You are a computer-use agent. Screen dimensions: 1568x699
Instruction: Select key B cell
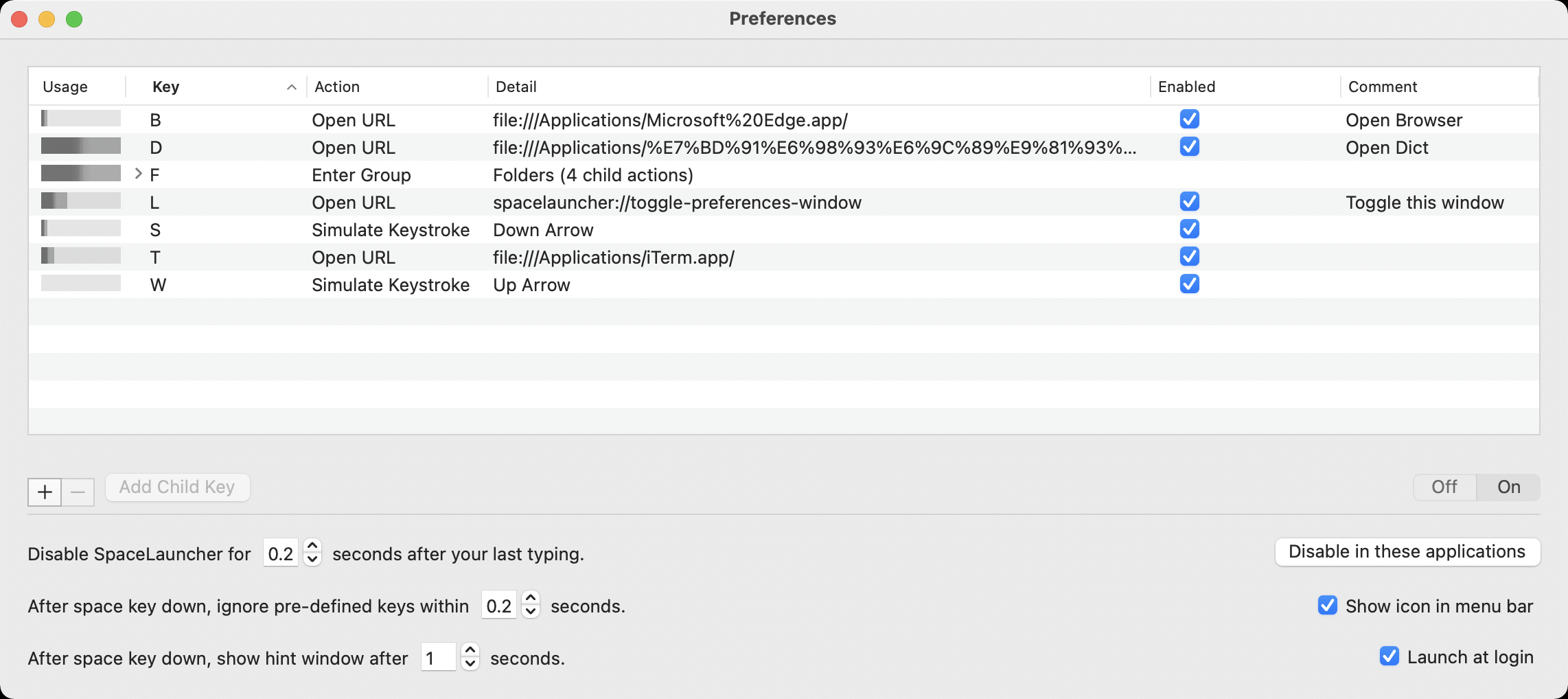(x=156, y=120)
